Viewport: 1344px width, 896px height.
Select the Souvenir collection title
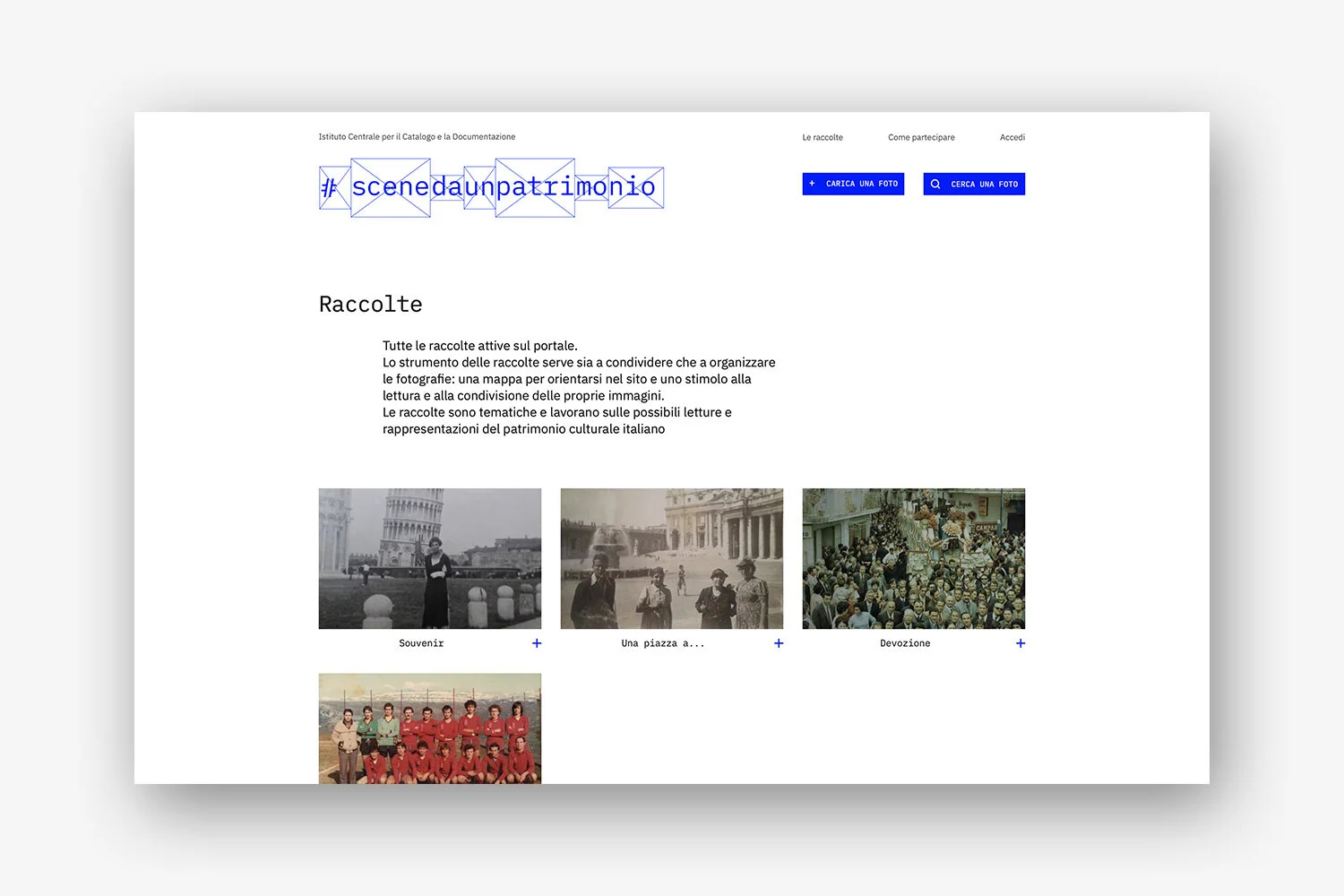tap(421, 643)
